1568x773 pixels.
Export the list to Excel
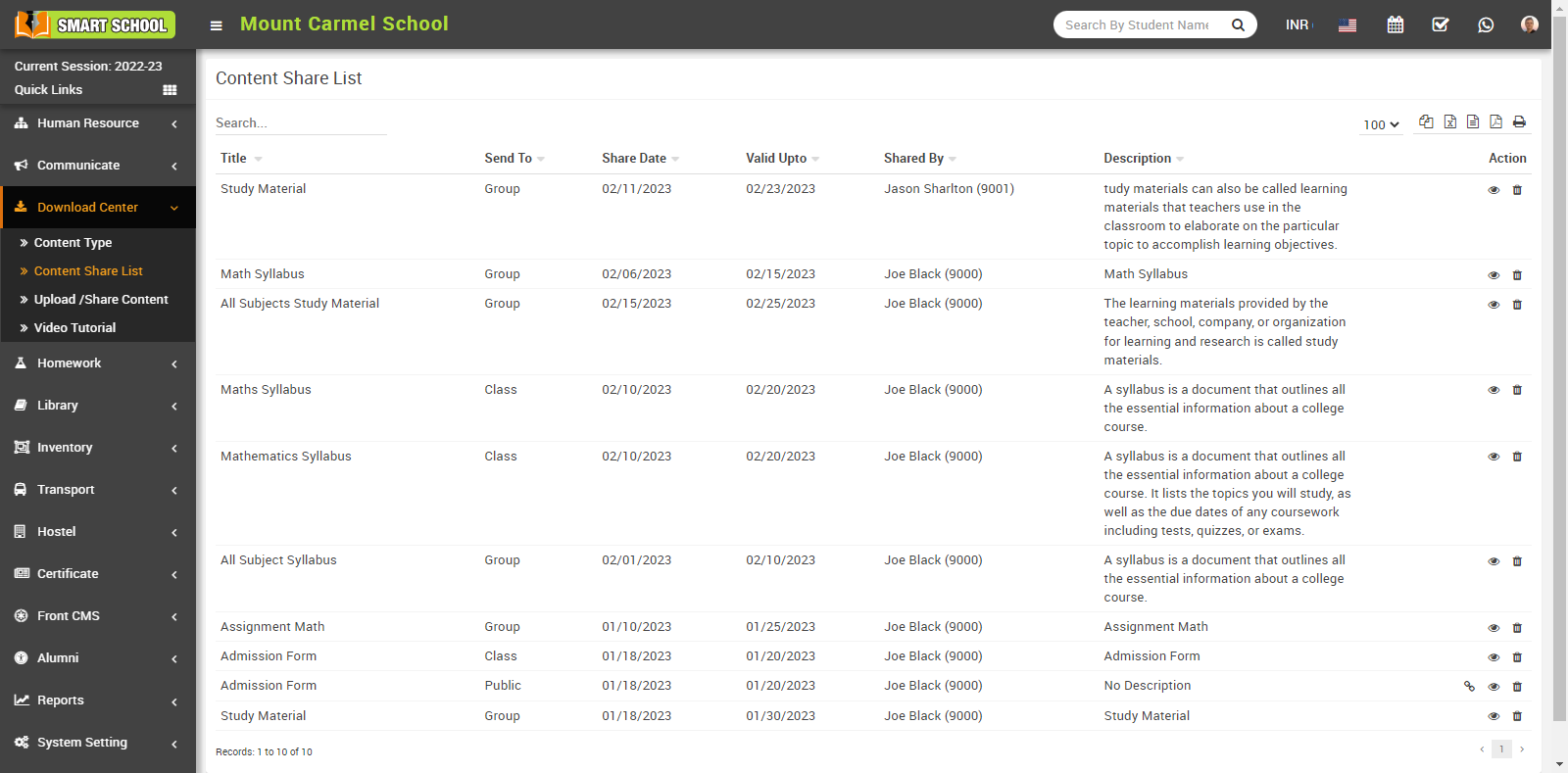tap(1449, 121)
